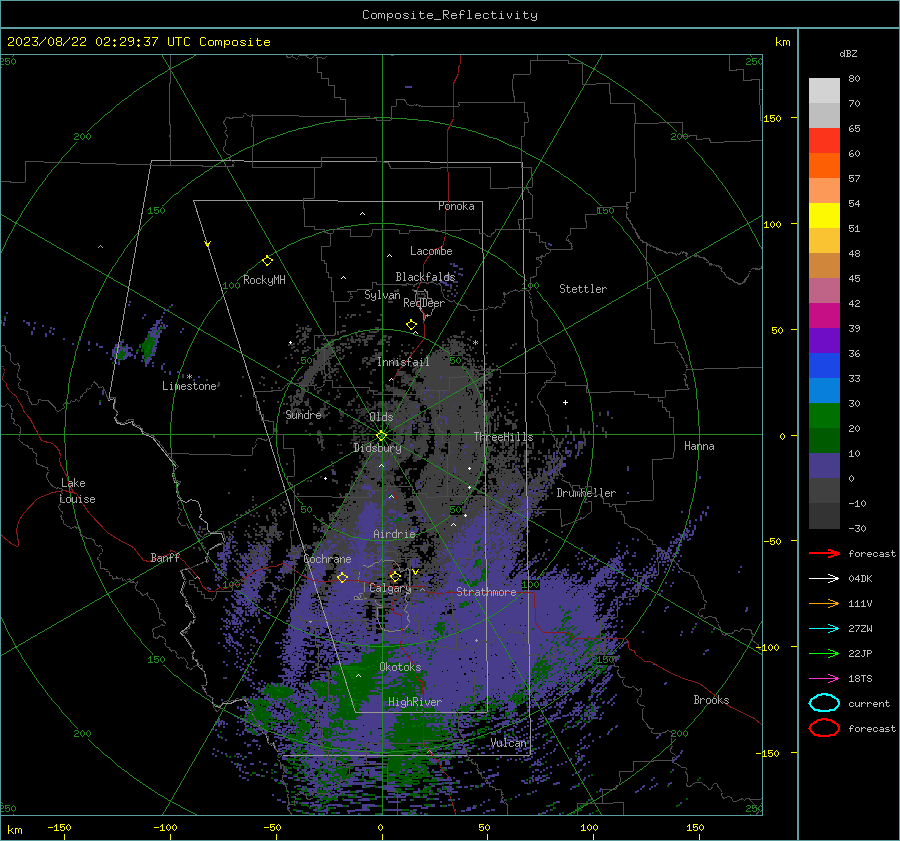Click the orange 111V arrow legend icon

824,603
